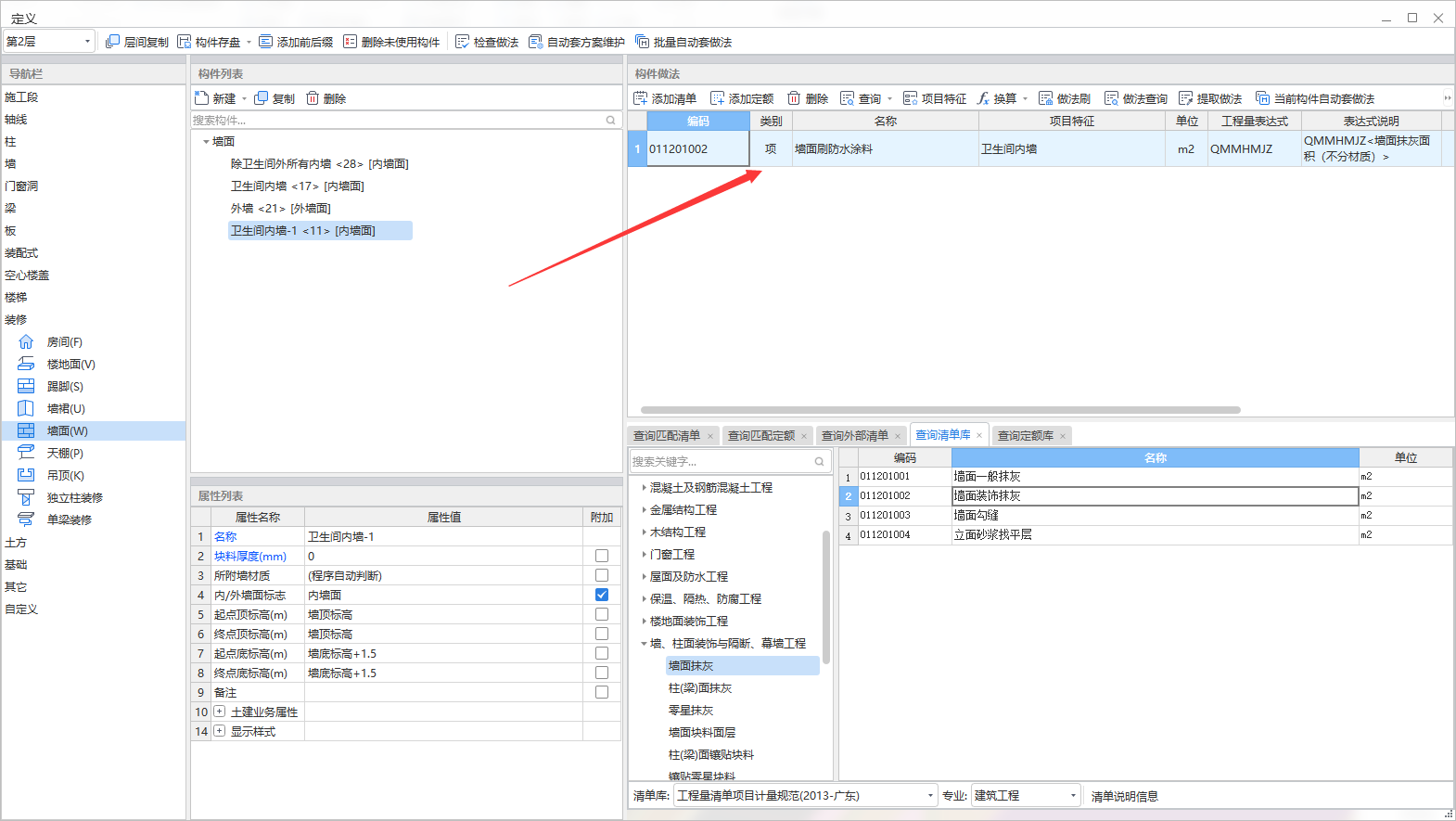Collapse the 墙面 tree node in the component list
Screen dimensions: 1456x821
(206, 142)
